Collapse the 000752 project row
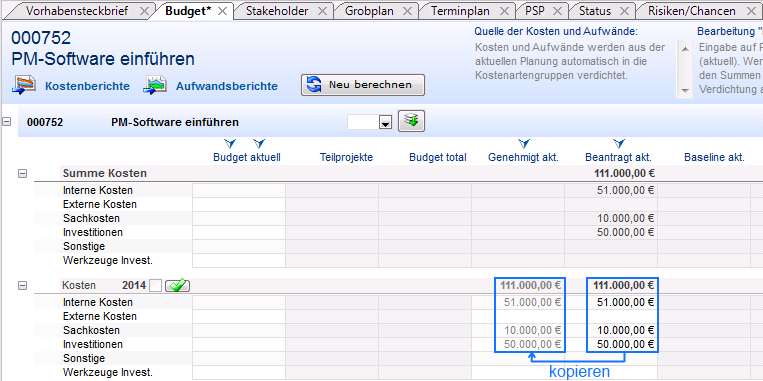This screenshot has height=381, width=763. tap(6, 122)
